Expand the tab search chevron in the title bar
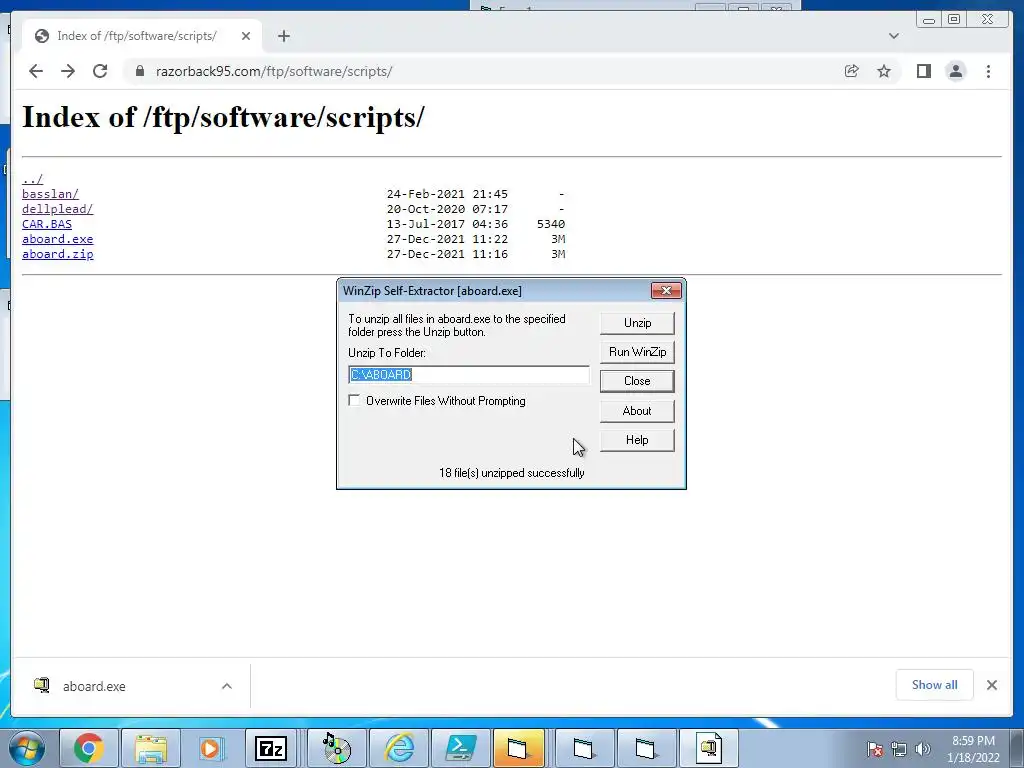The width and height of the screenshot is (1024, 768). click(894, 36)
